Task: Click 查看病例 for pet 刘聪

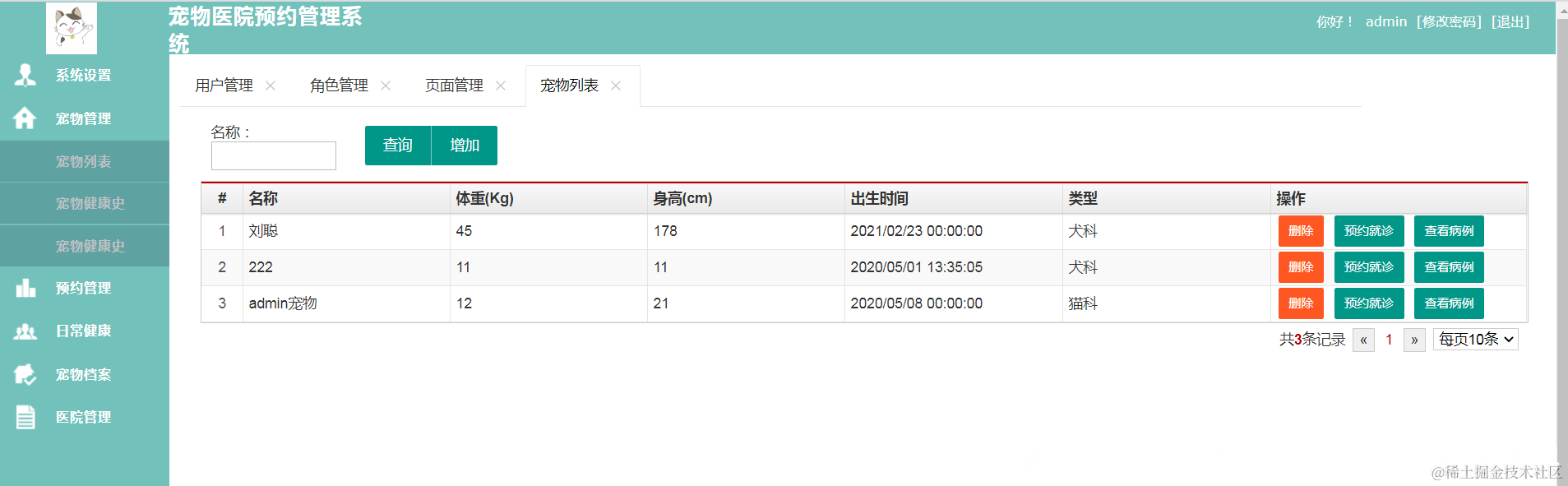Action: (x=1449, y=231)
